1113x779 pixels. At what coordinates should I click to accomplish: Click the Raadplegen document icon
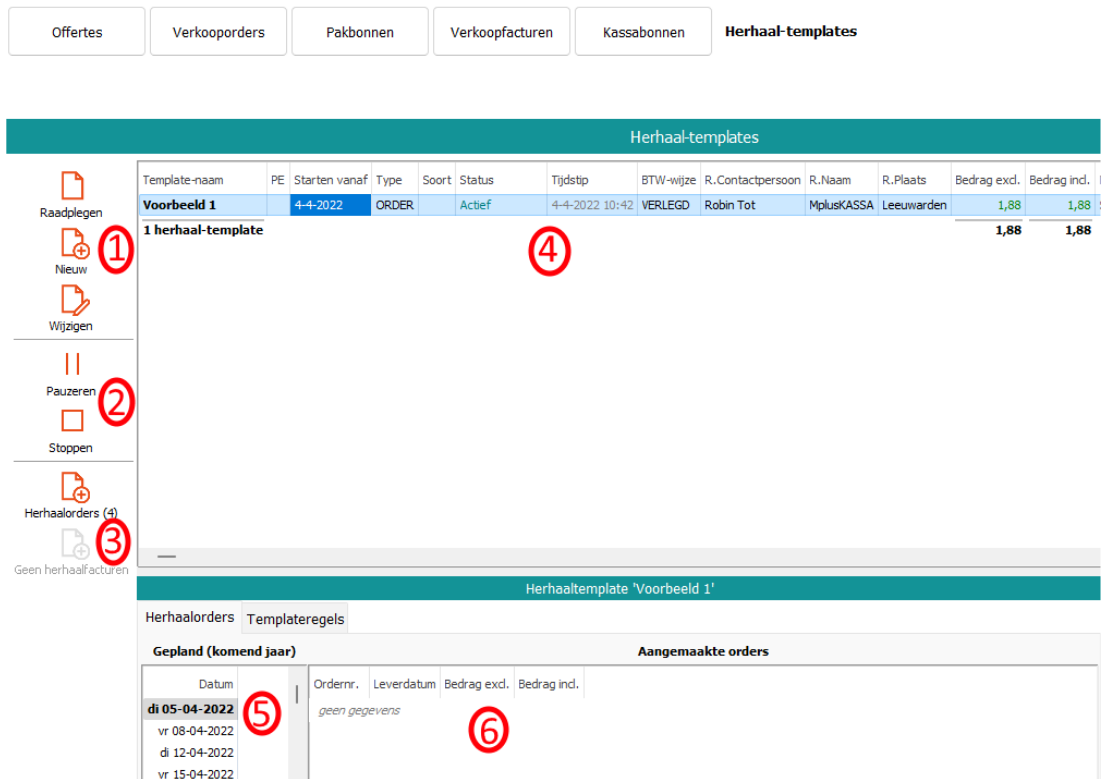(72, 186)
